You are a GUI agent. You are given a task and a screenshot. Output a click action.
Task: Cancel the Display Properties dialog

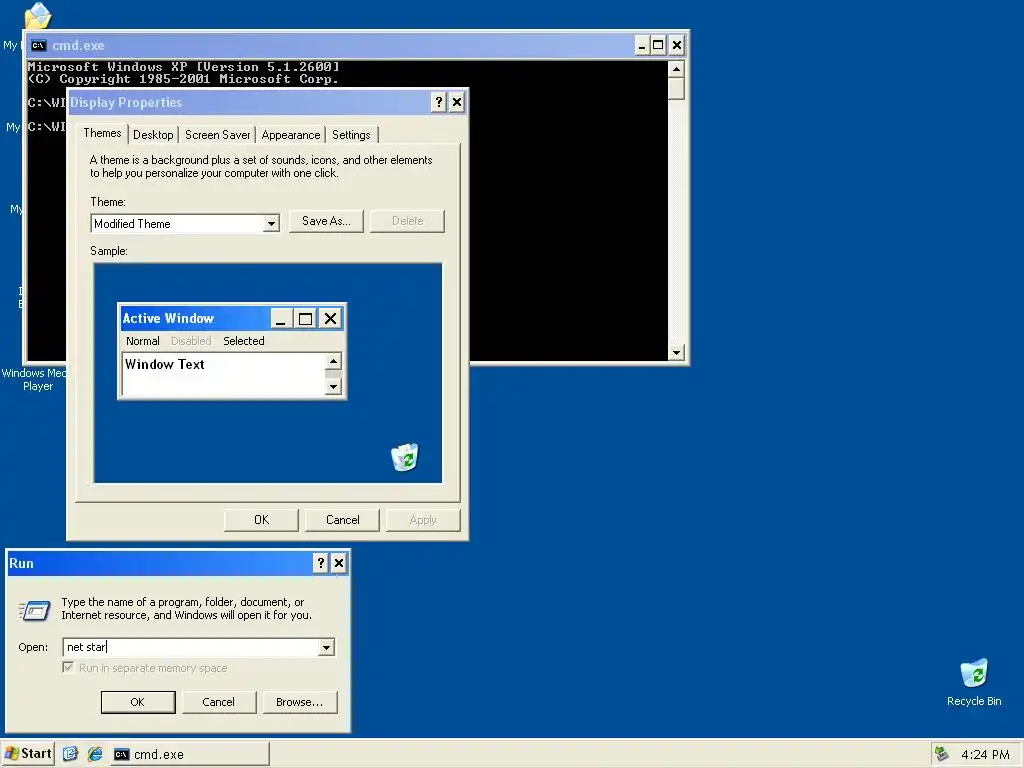pyautogui.click(x=342, y=520)
